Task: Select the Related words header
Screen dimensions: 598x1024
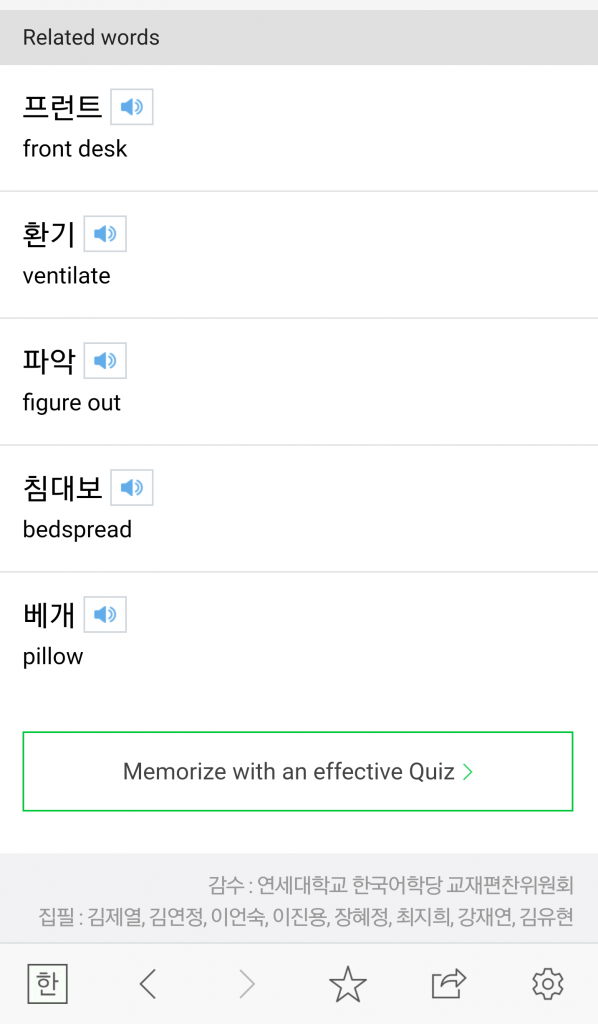Action: point(91,37)
